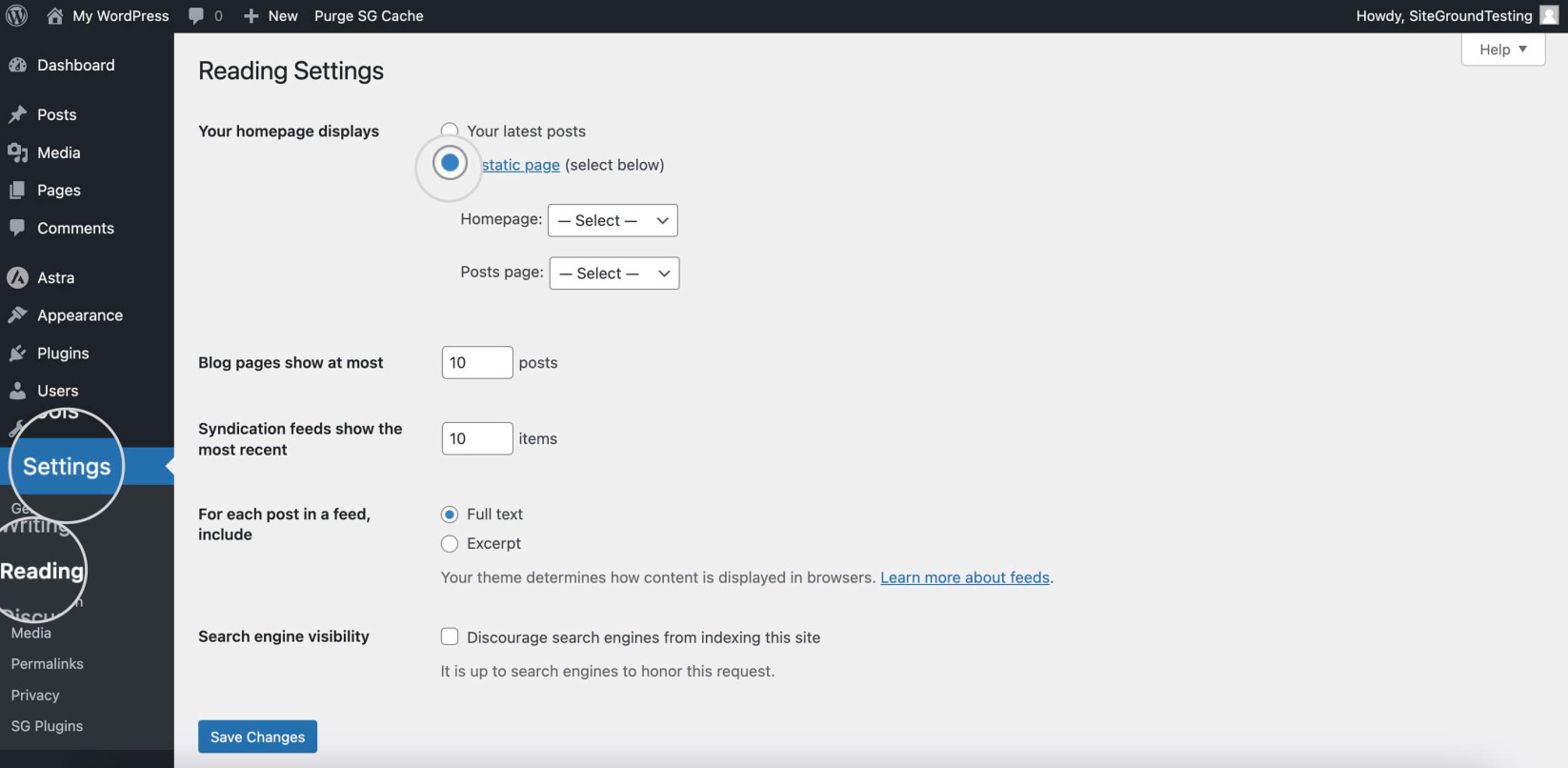The width and height of the screenshot is (1568, 768).
Task: Click the home icon beside My WordPress
Action: pyautogui.click(x=55, y=15)
